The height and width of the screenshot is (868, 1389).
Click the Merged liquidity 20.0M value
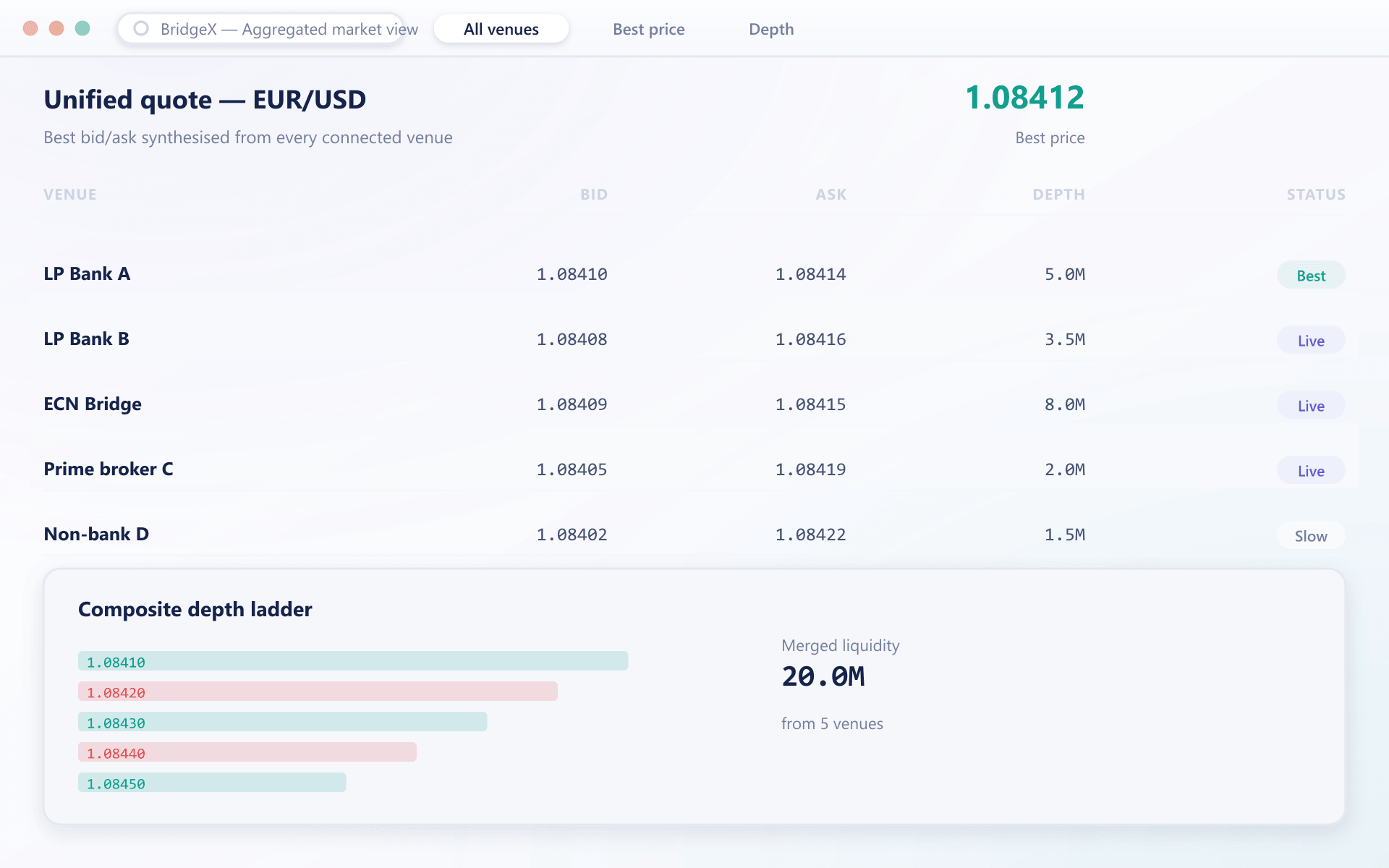[823, 677]
